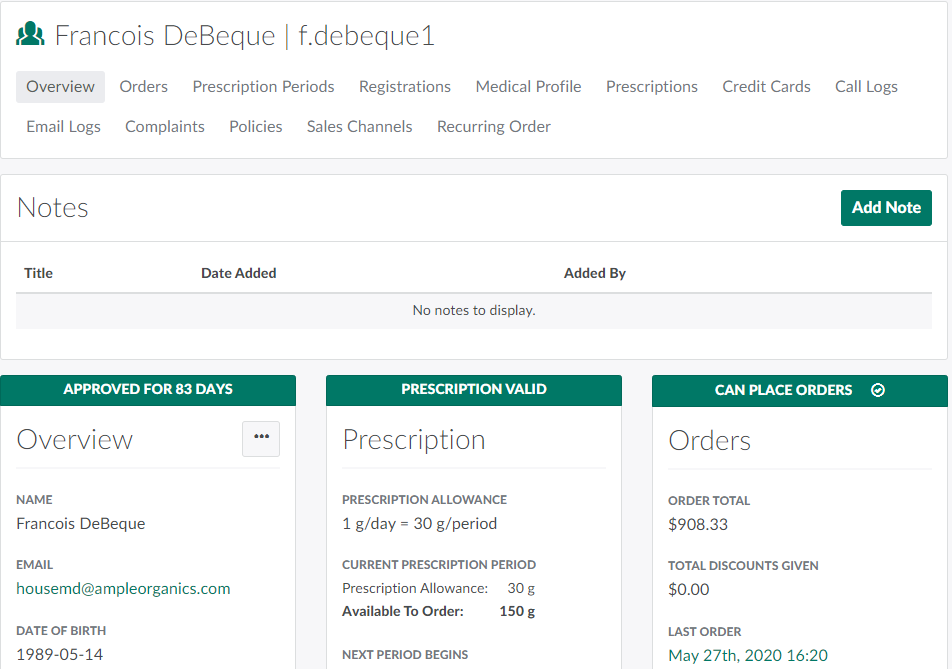Show the Email Logs tab
Screen dimensions: 952x669
[63, 127]
